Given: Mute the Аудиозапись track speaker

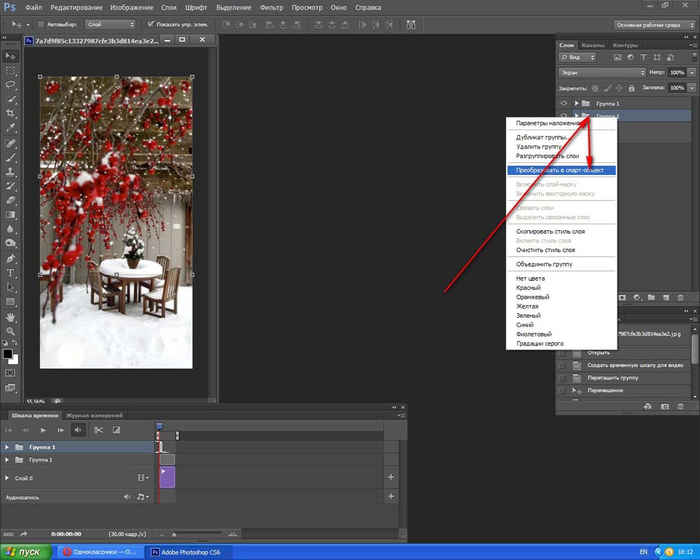Looking at the screenshot, I should [x=127, y=497].
